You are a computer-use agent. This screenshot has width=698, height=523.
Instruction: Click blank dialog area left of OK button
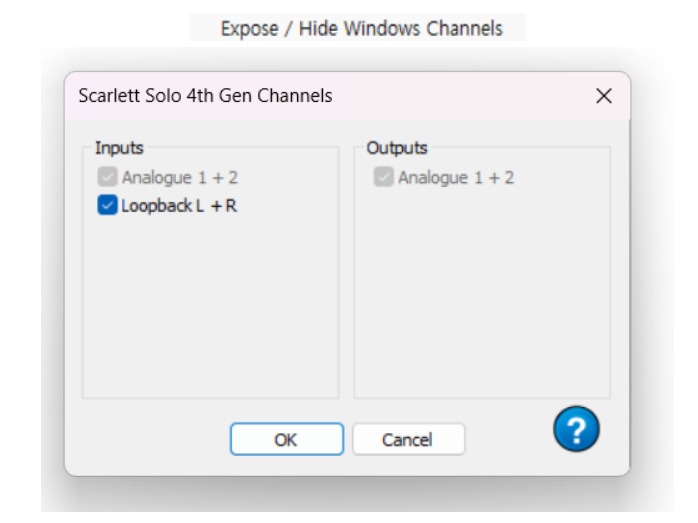[x=150, y=439]
